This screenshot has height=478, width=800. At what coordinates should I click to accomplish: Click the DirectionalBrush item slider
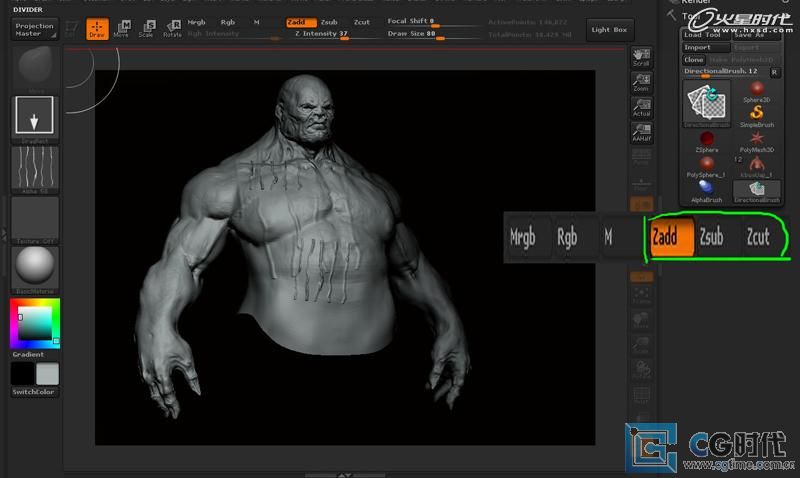tap(726, 72)
